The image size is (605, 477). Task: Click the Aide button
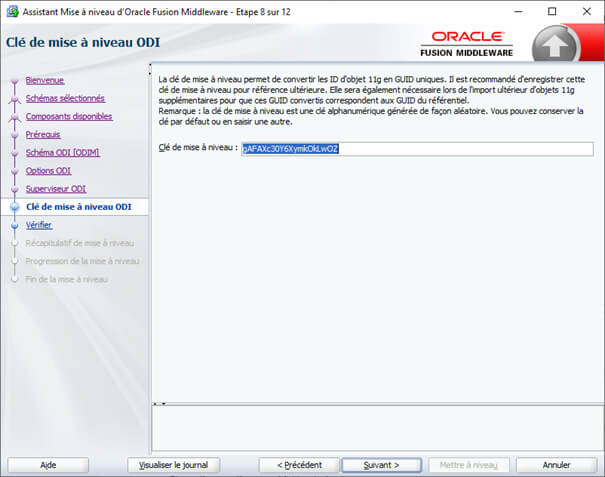click(48, 465)
